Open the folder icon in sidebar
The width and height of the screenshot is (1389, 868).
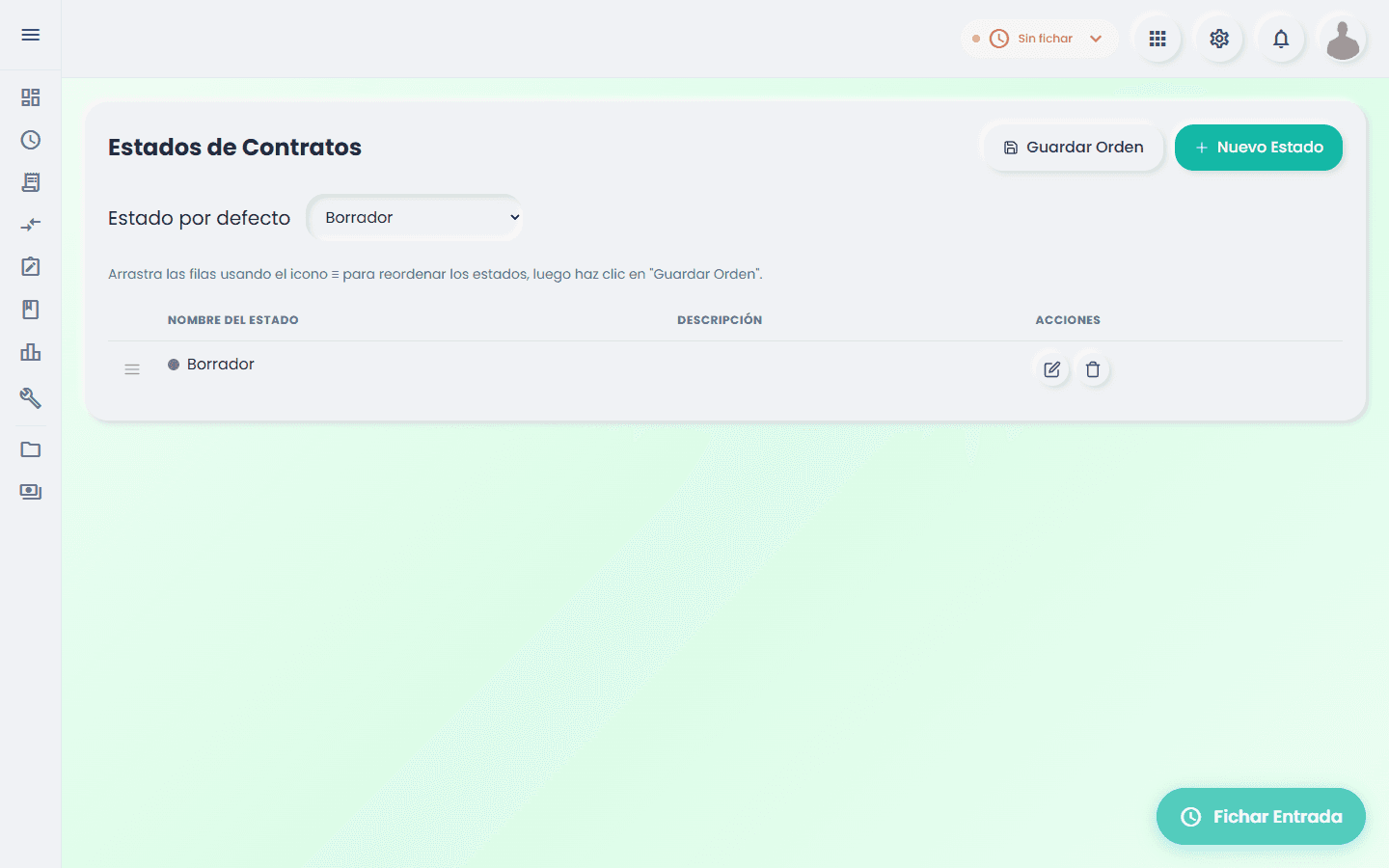pyautogui.click(x=31, y=449)
